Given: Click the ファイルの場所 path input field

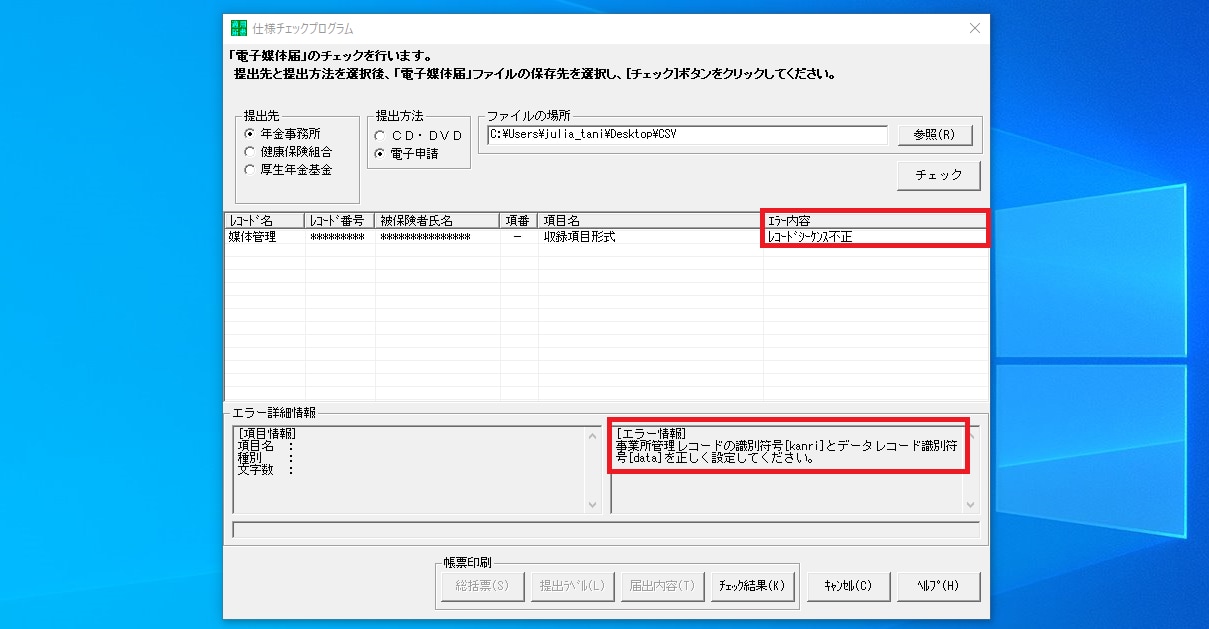Looking at the screenshot, I should point(686,135).
